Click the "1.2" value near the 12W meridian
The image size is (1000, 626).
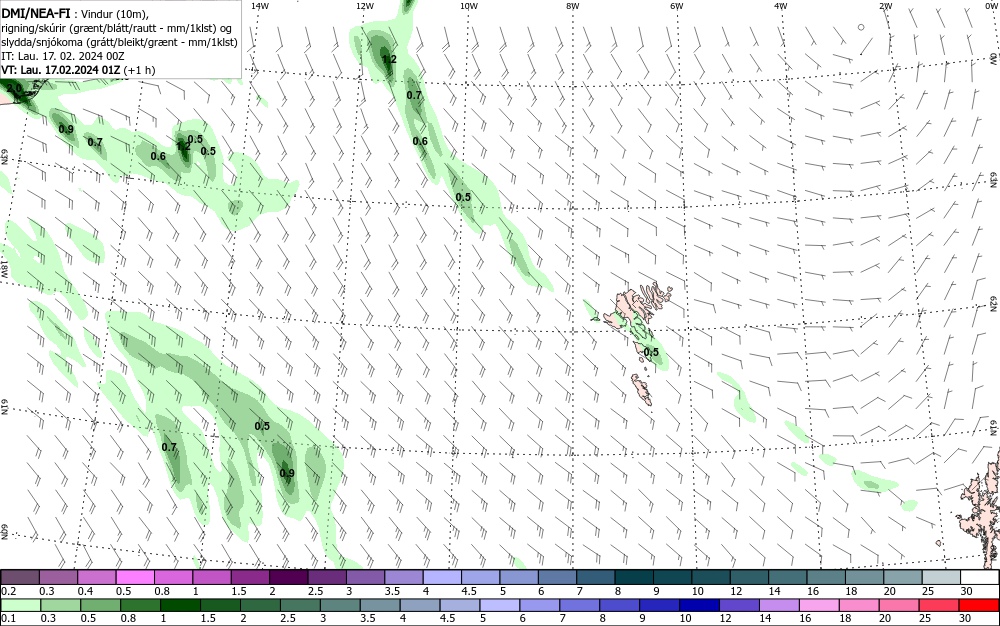(389, 59)
